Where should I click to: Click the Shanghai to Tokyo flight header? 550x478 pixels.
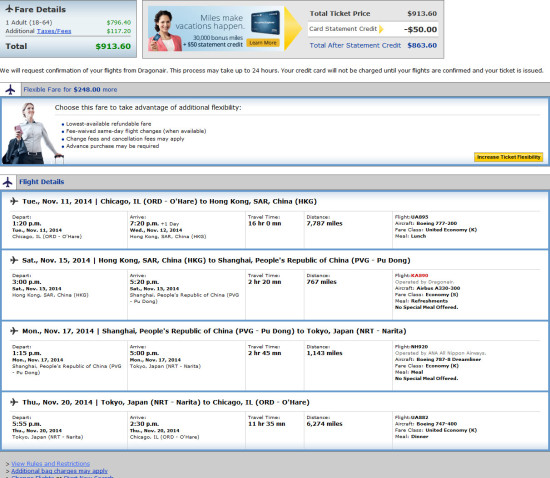click(x=214, y=331)
